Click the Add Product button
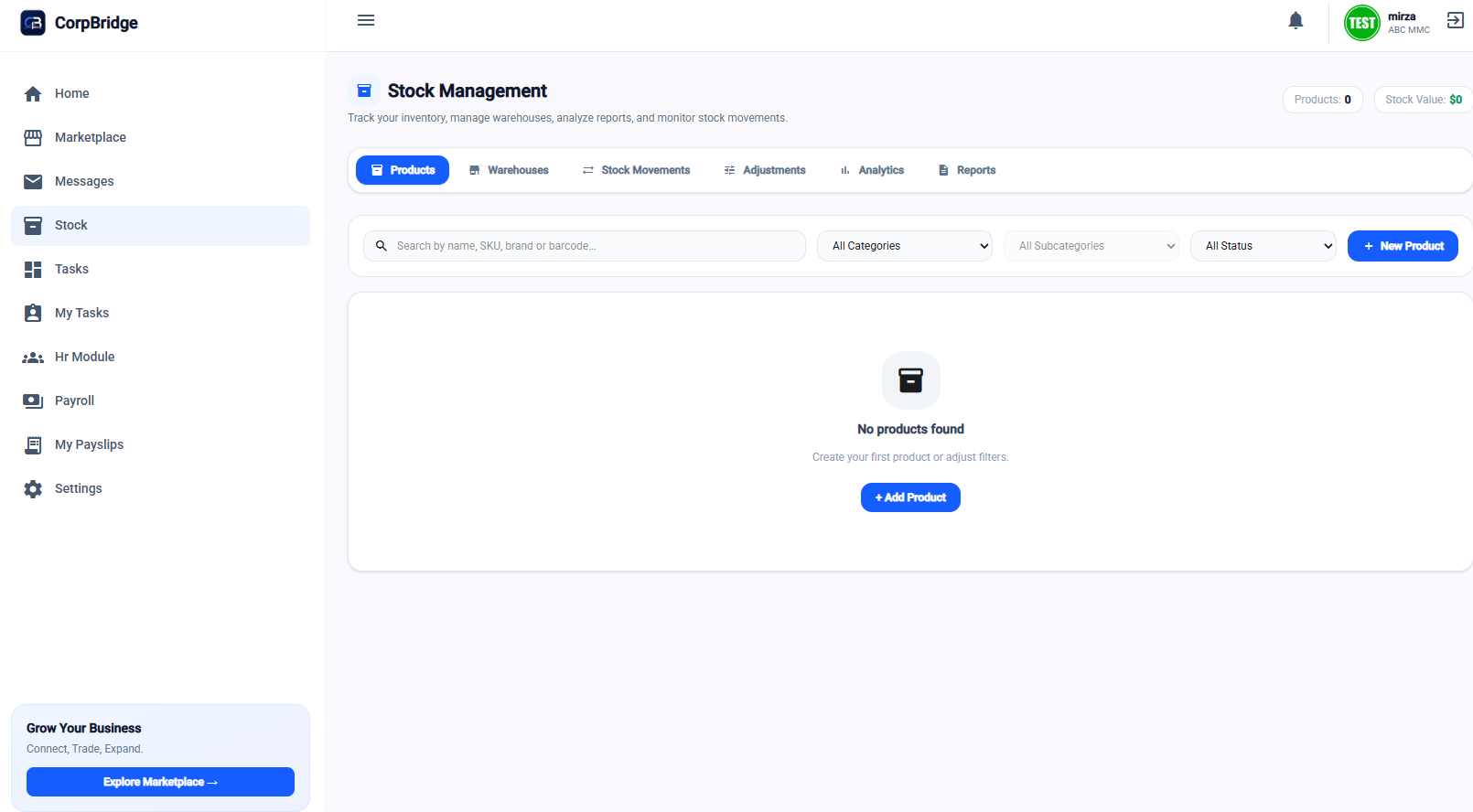1473x812 pixels. click(x=910, y=497)
